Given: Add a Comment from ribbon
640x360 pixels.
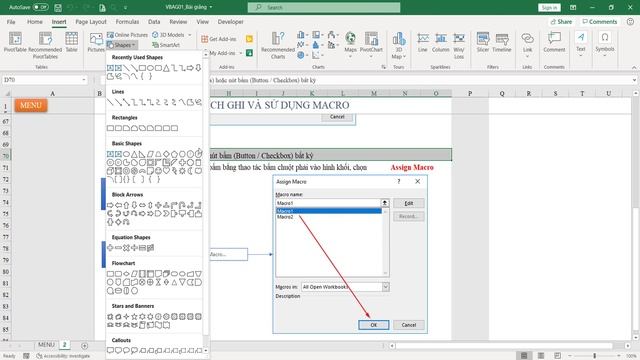Looking at the screenshot, I should coord(554,43).
